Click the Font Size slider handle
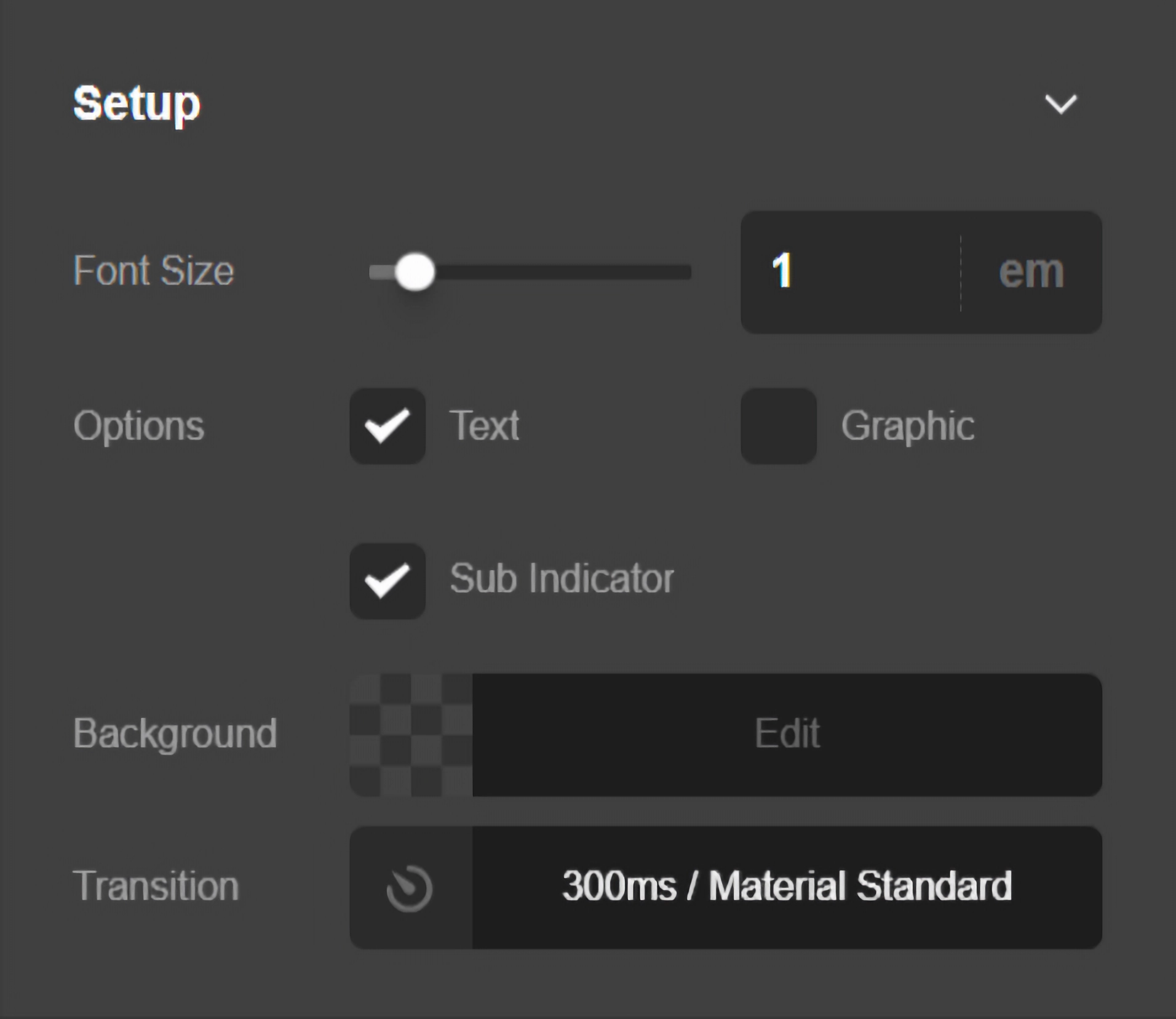1176x1019 pixels. point(415,272)
